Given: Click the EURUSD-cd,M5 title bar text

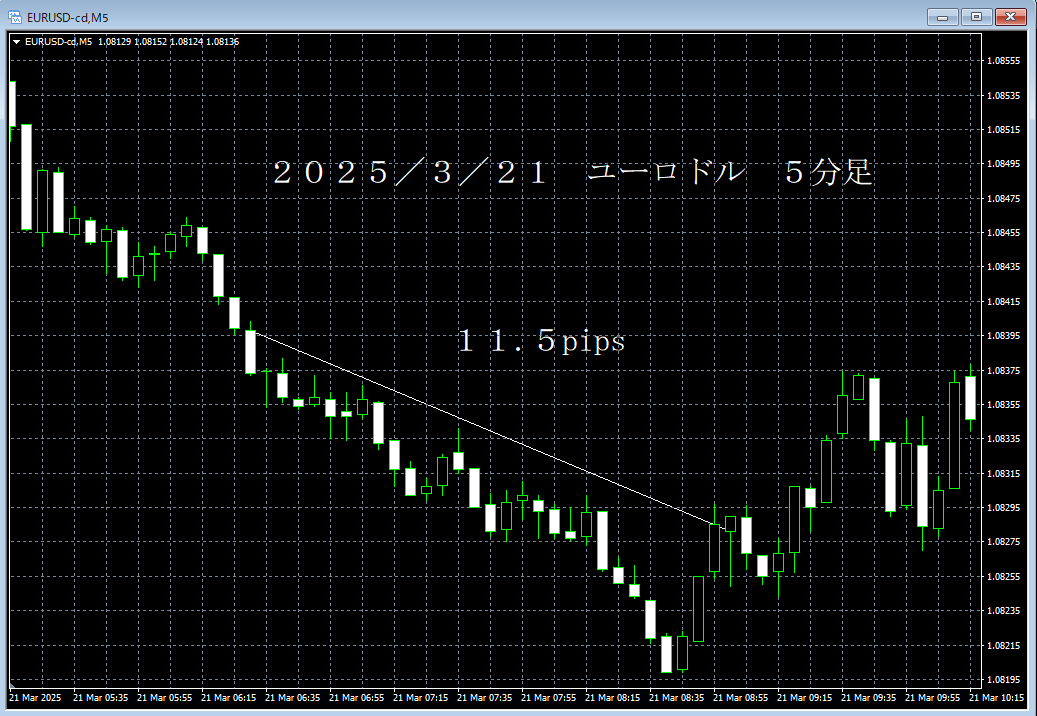Looking at the screenshot, I should click(x=67, y=18).
